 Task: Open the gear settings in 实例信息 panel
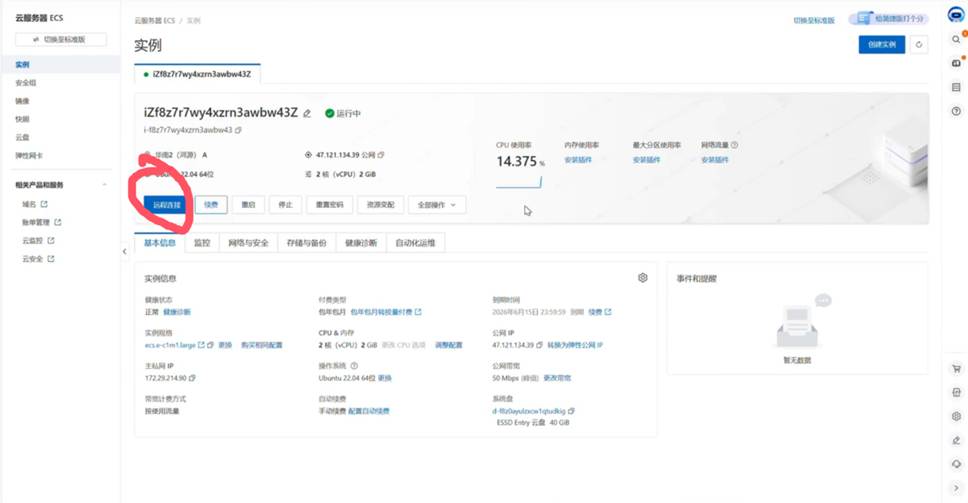coord(642,278)
